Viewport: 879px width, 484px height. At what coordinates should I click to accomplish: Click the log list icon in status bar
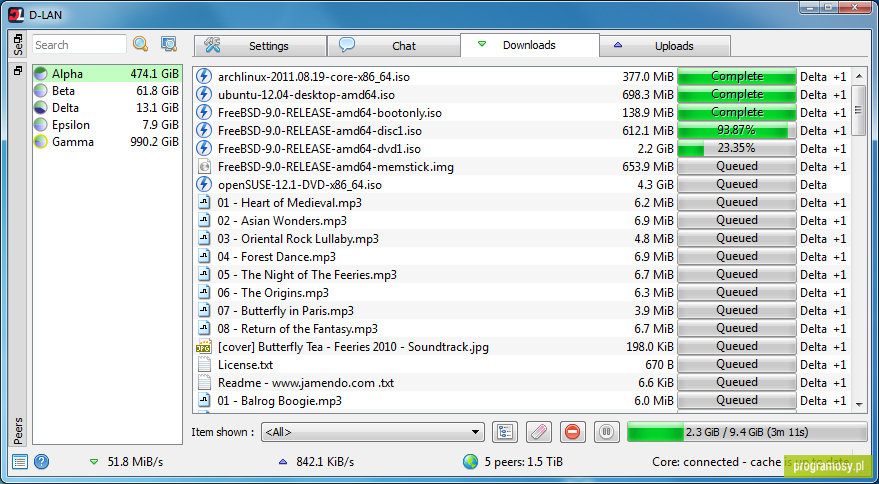coord(20,462)
